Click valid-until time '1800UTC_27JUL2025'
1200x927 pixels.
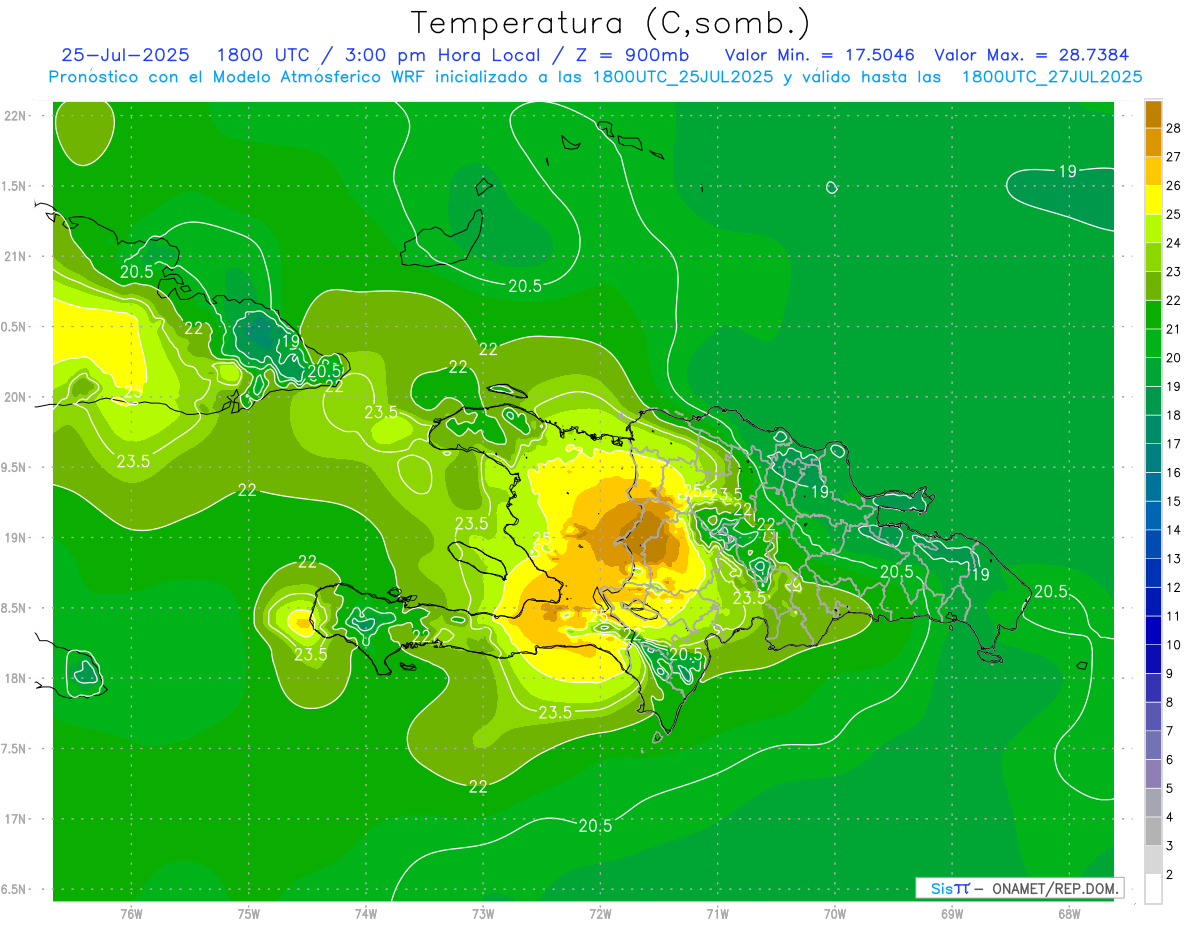1052,77
